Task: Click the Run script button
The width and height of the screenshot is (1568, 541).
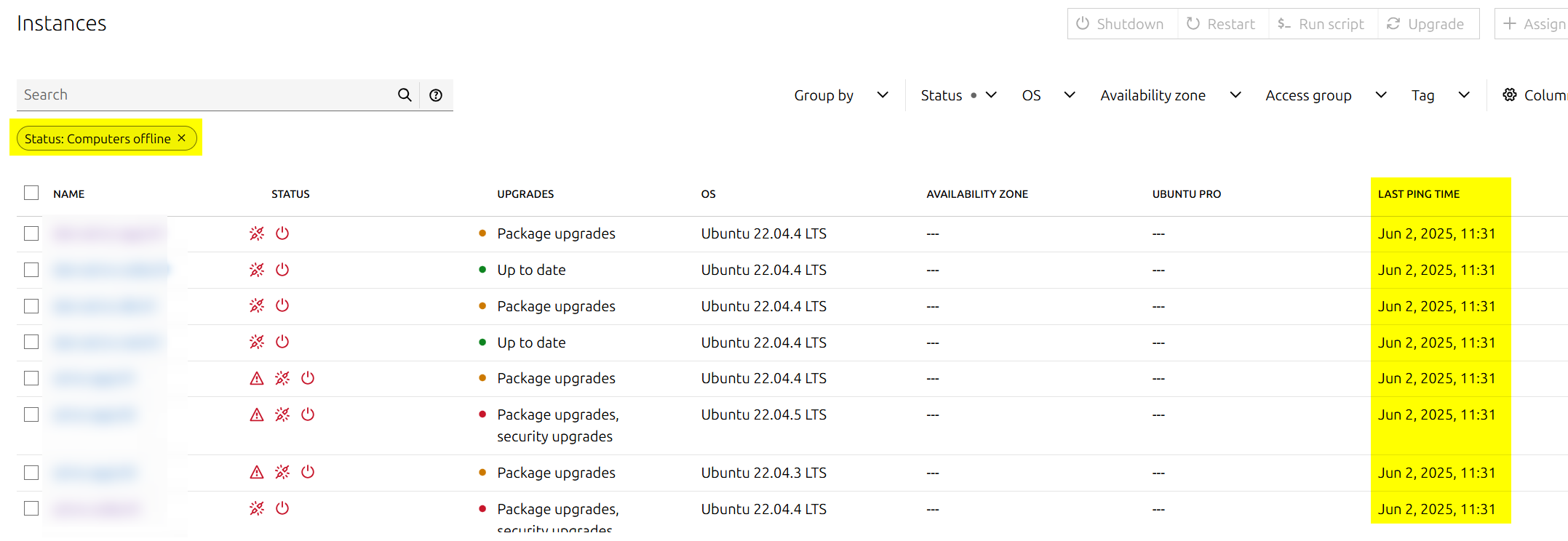Action: point(1322,24)
